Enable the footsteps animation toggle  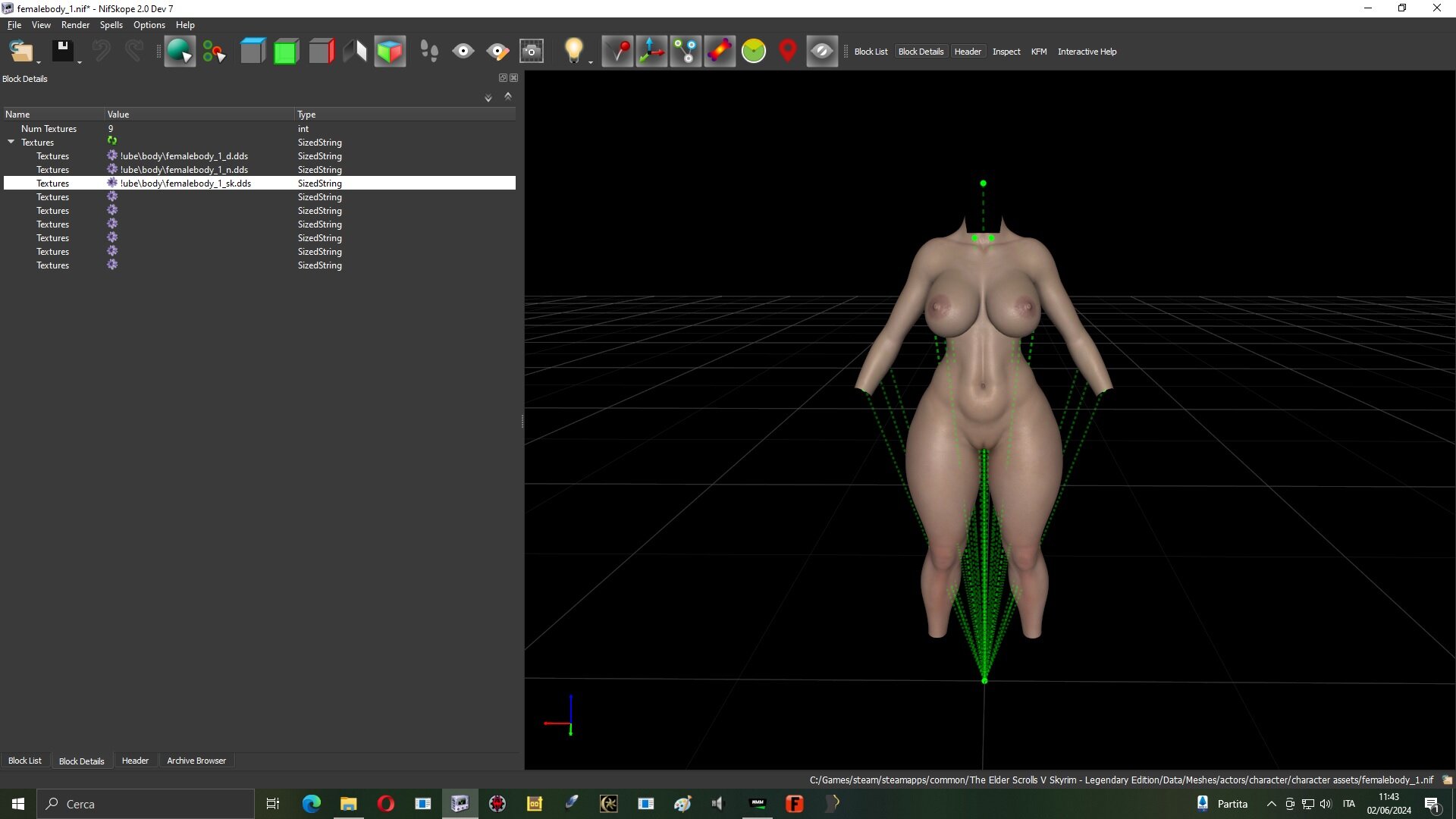pos(430,51)
